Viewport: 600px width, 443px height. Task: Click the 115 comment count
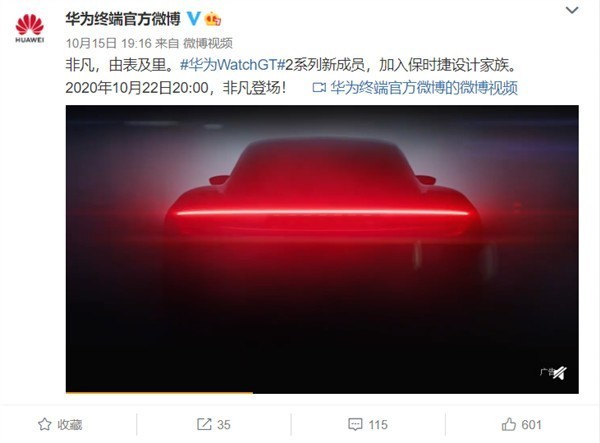click(x=378, y=424)
